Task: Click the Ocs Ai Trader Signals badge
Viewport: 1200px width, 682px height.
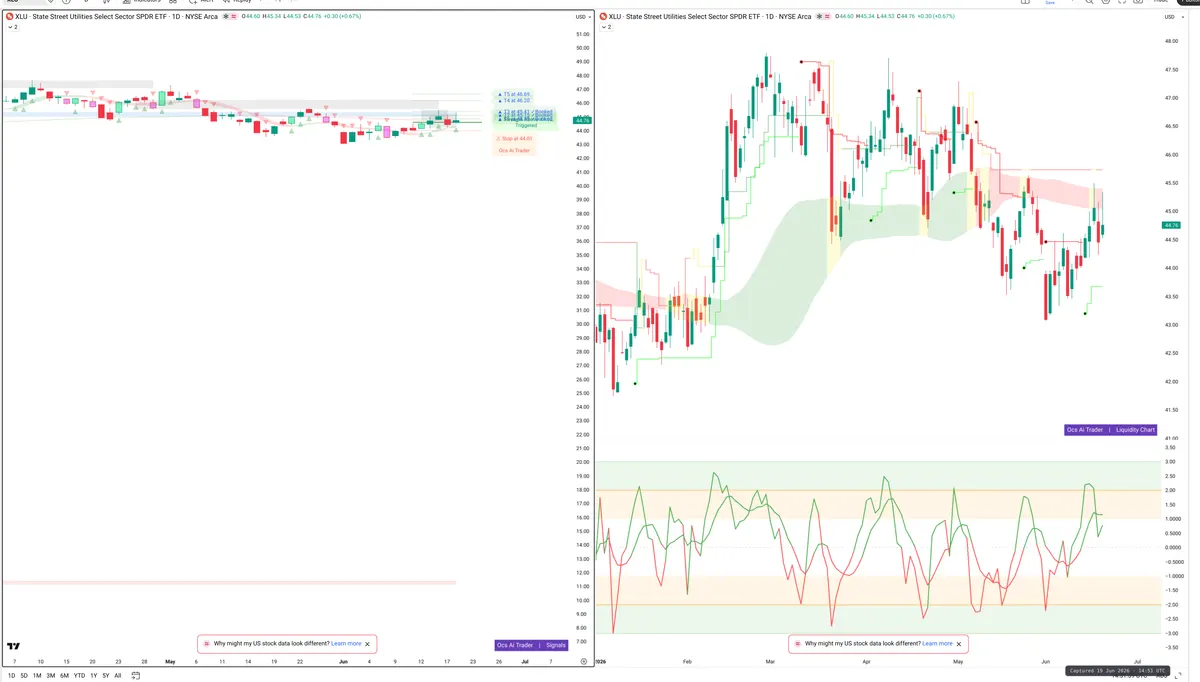Action: [531, 645]
